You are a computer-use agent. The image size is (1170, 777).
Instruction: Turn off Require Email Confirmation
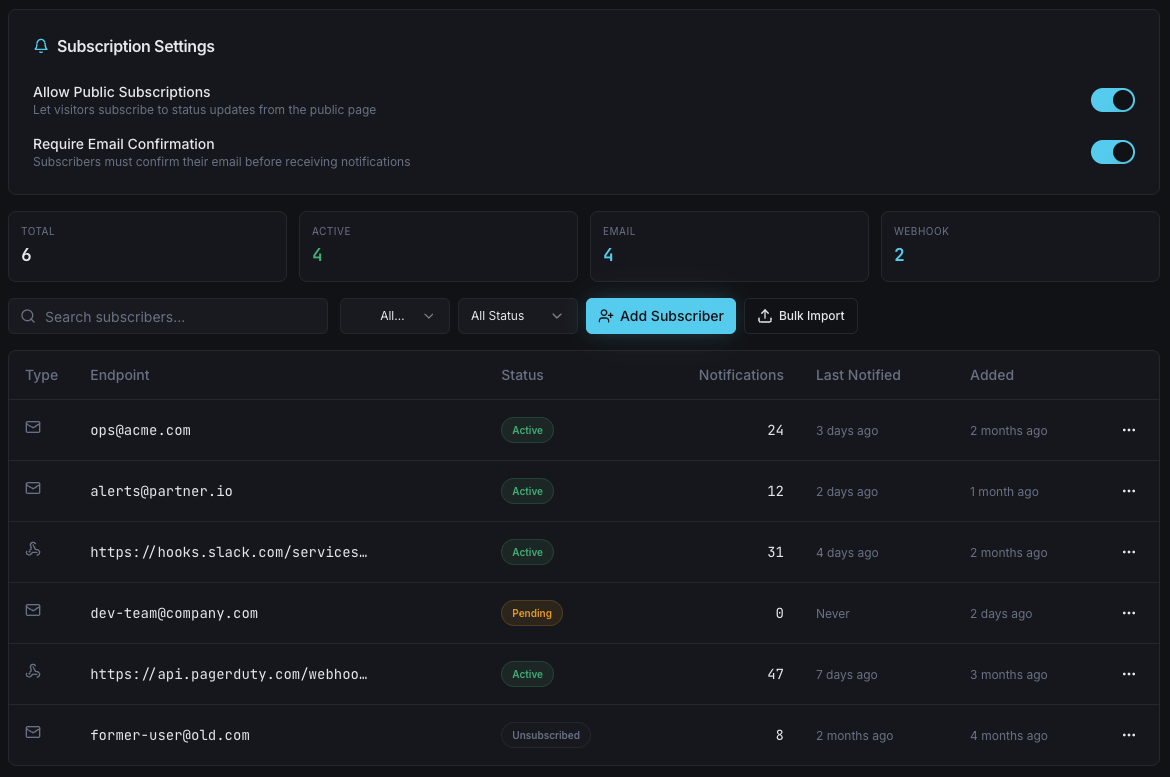coord(1113,152)
